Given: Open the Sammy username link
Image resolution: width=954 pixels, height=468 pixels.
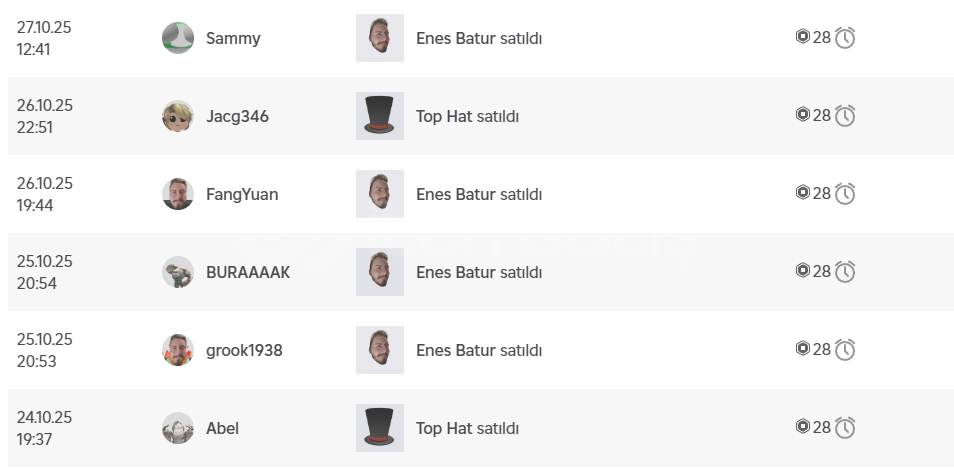Looking at the screenshot, I should pos(233,38).
